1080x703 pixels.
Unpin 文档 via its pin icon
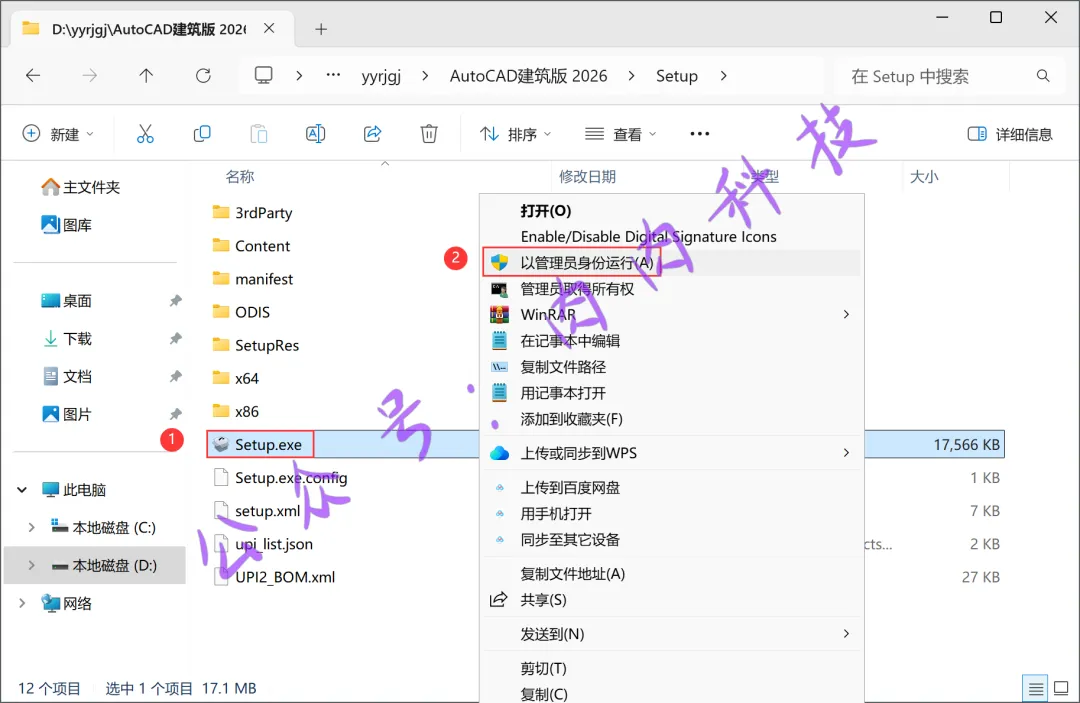(x=176, y=377)
